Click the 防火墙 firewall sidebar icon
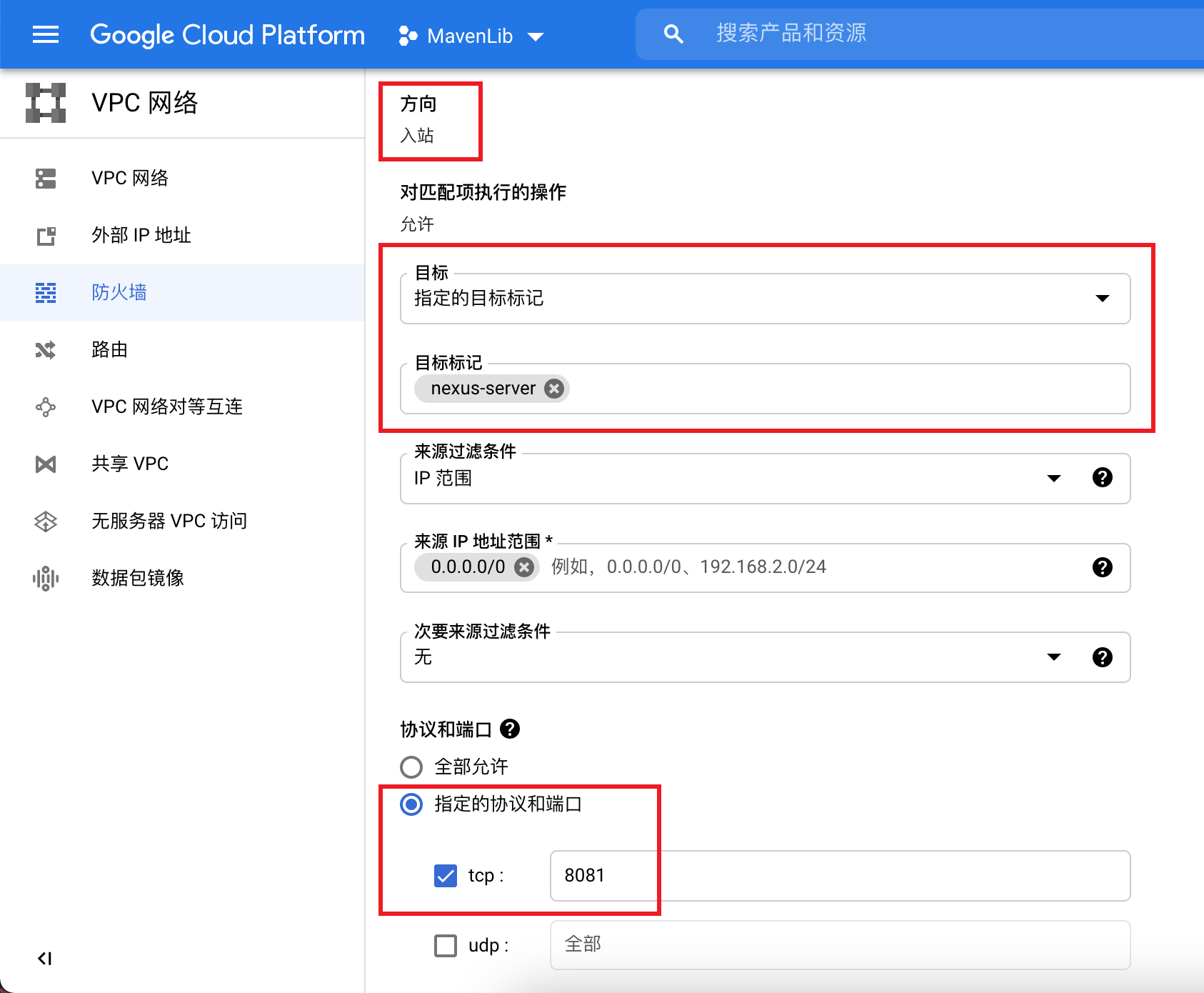Screen dimensions: 1204x993 click(x=46, y=292)
